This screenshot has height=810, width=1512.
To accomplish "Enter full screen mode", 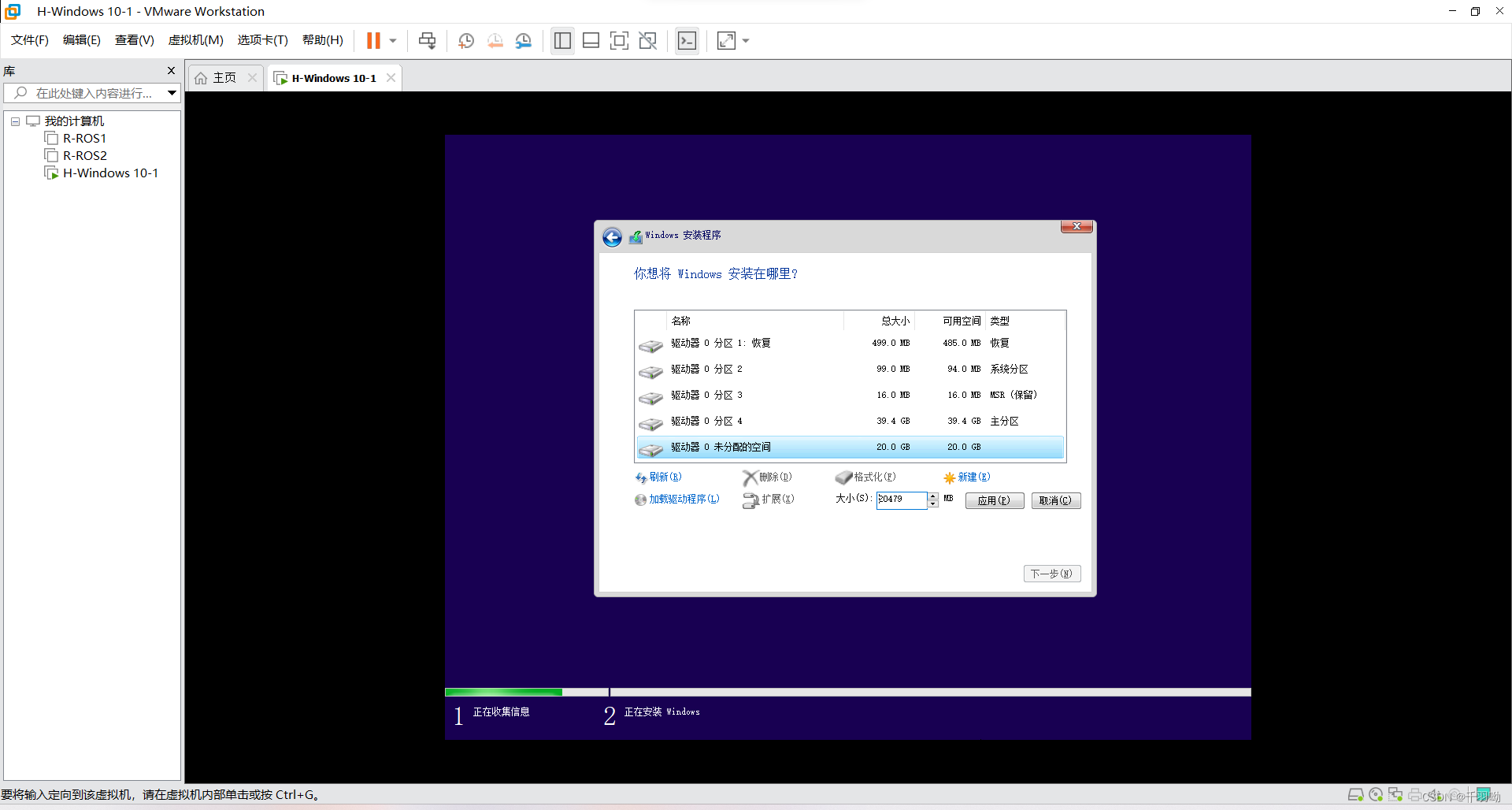I will point(620,40).
